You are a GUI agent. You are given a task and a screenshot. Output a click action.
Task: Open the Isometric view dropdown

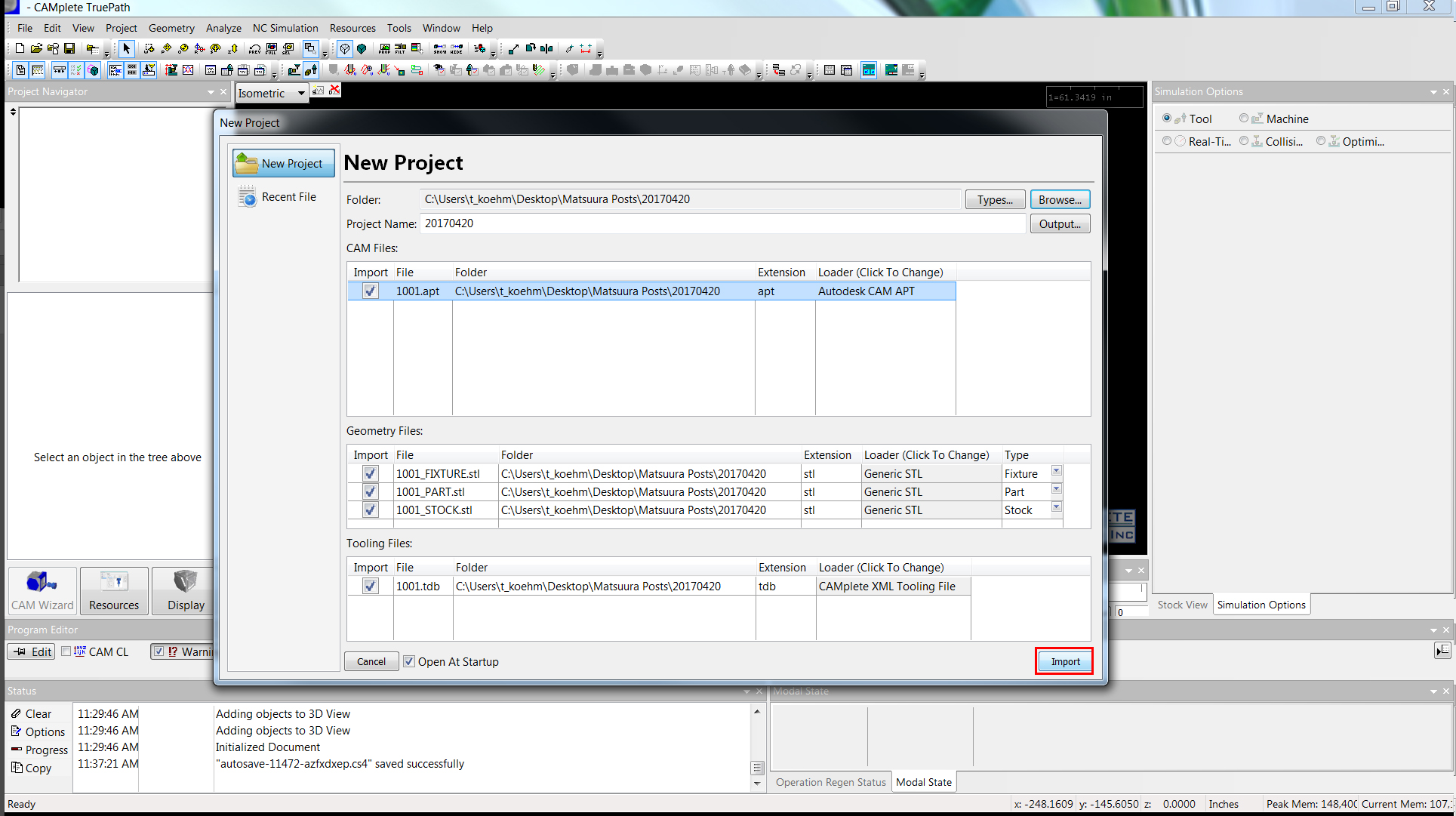tap(301, 93)
